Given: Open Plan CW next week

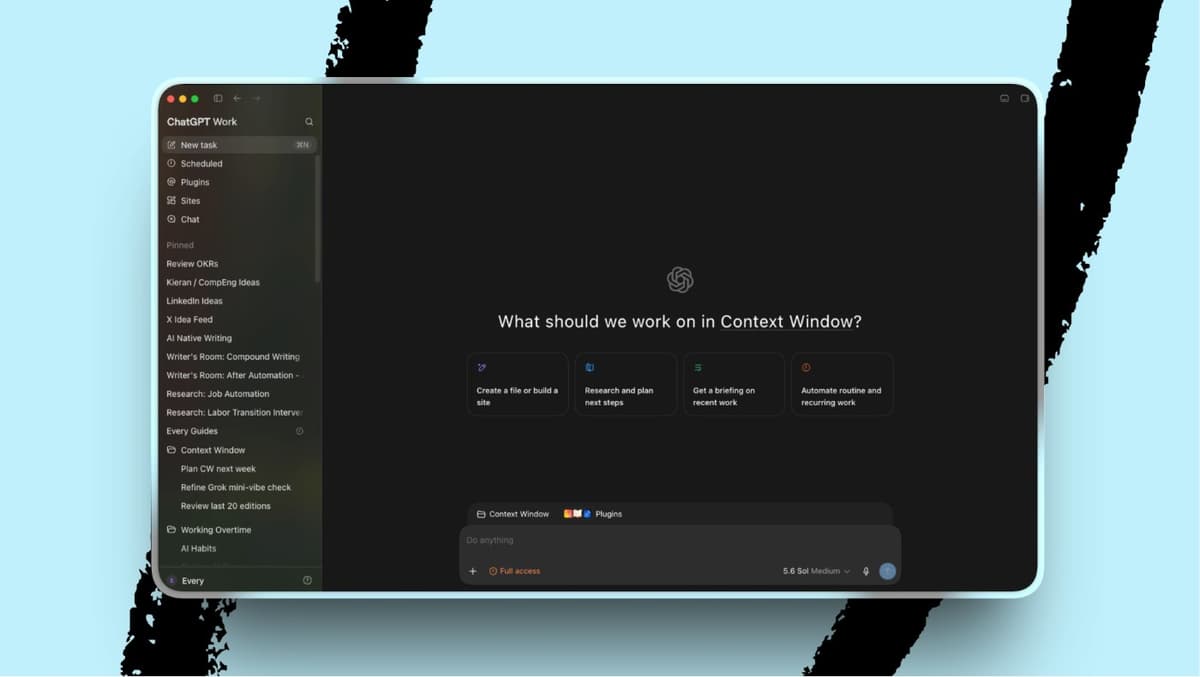Looking at the screenshot, I should 218,468.
